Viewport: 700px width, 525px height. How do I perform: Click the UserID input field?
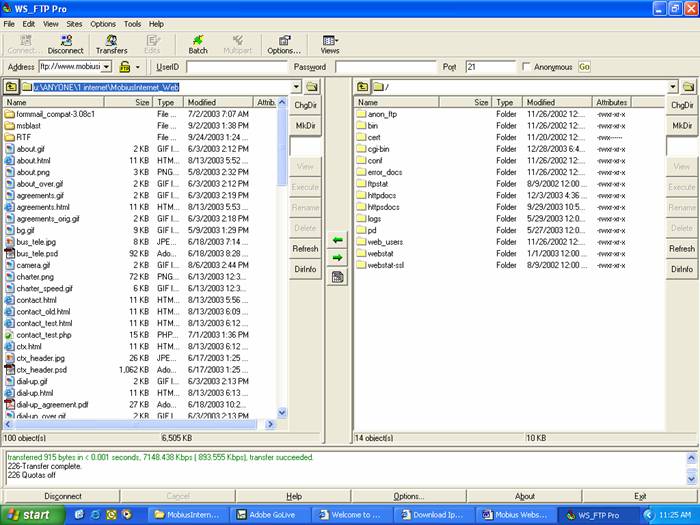point(237,67)
